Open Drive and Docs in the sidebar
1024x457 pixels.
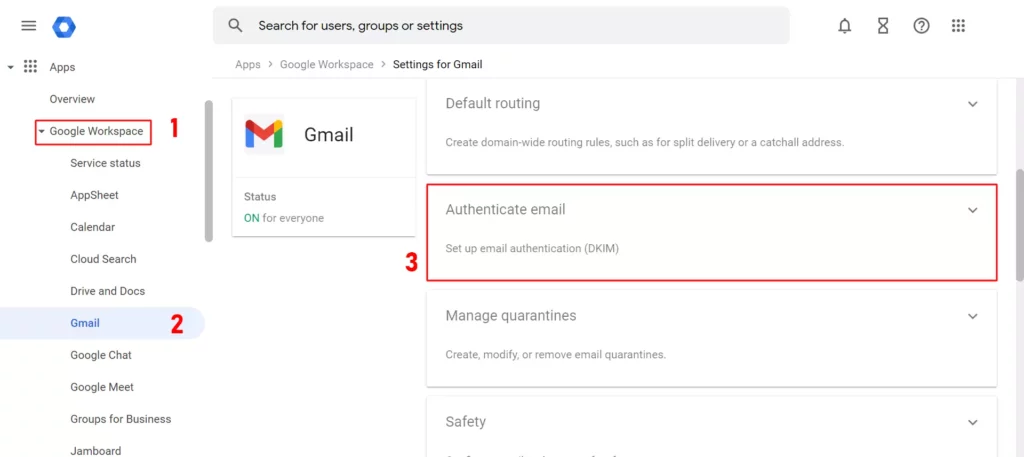pyautogui.click(x=108, y=291)
